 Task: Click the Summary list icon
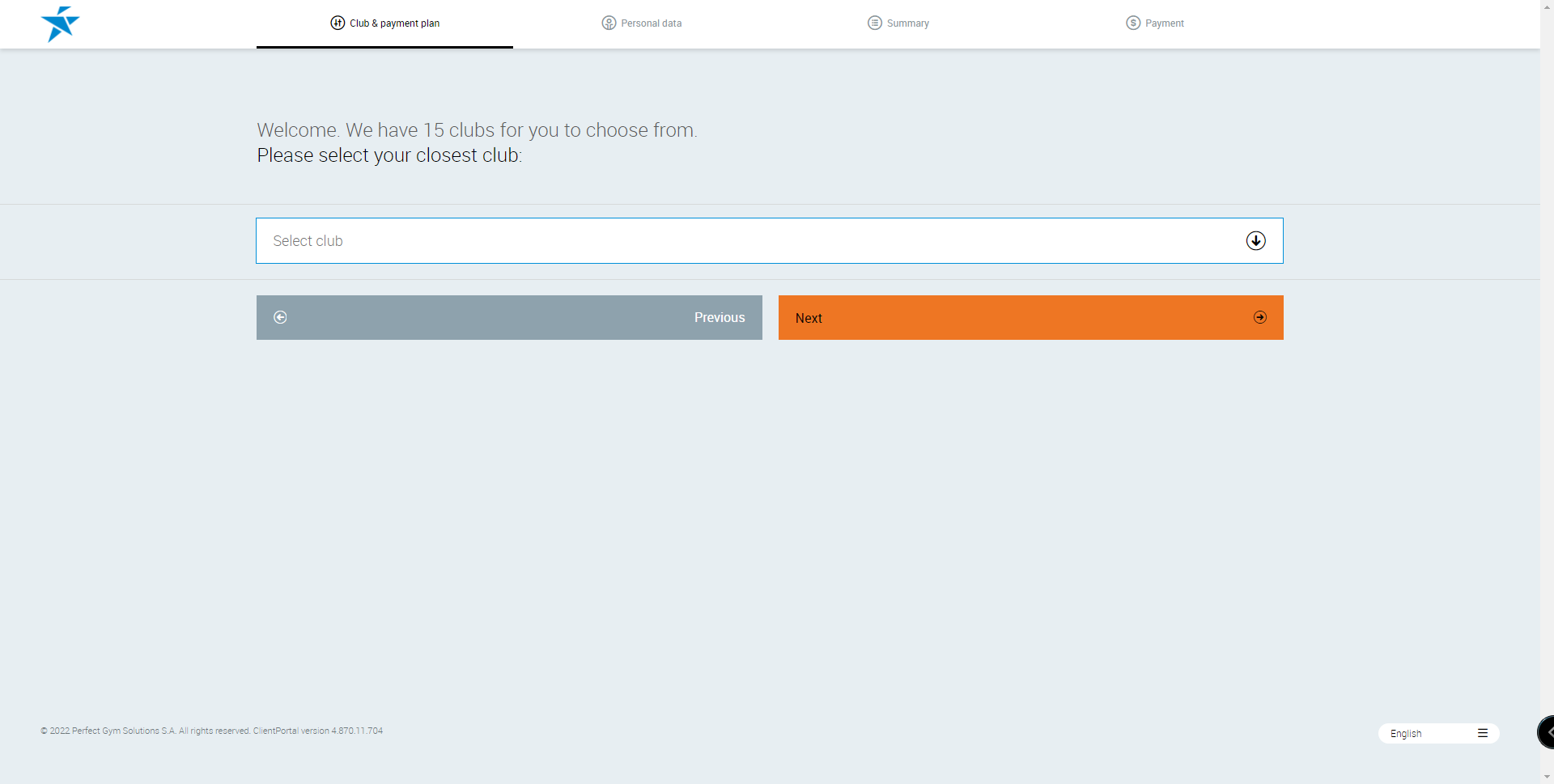(x=874, y=23)
